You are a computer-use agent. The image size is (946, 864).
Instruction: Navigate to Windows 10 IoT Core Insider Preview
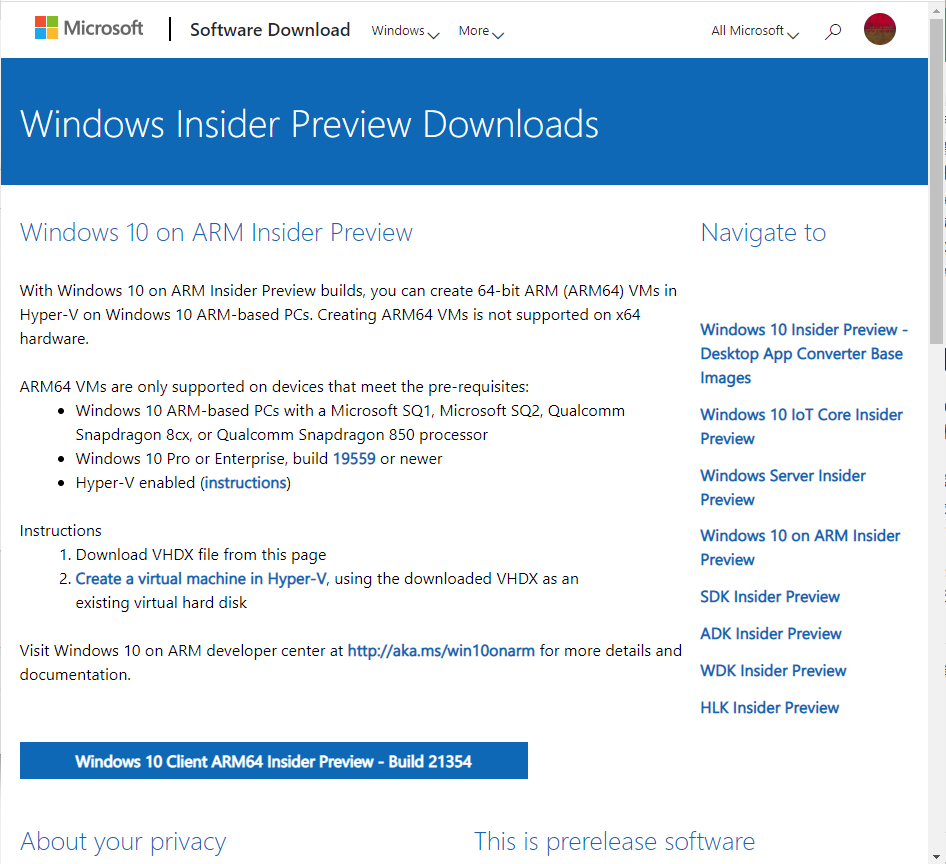click(801, 427)
